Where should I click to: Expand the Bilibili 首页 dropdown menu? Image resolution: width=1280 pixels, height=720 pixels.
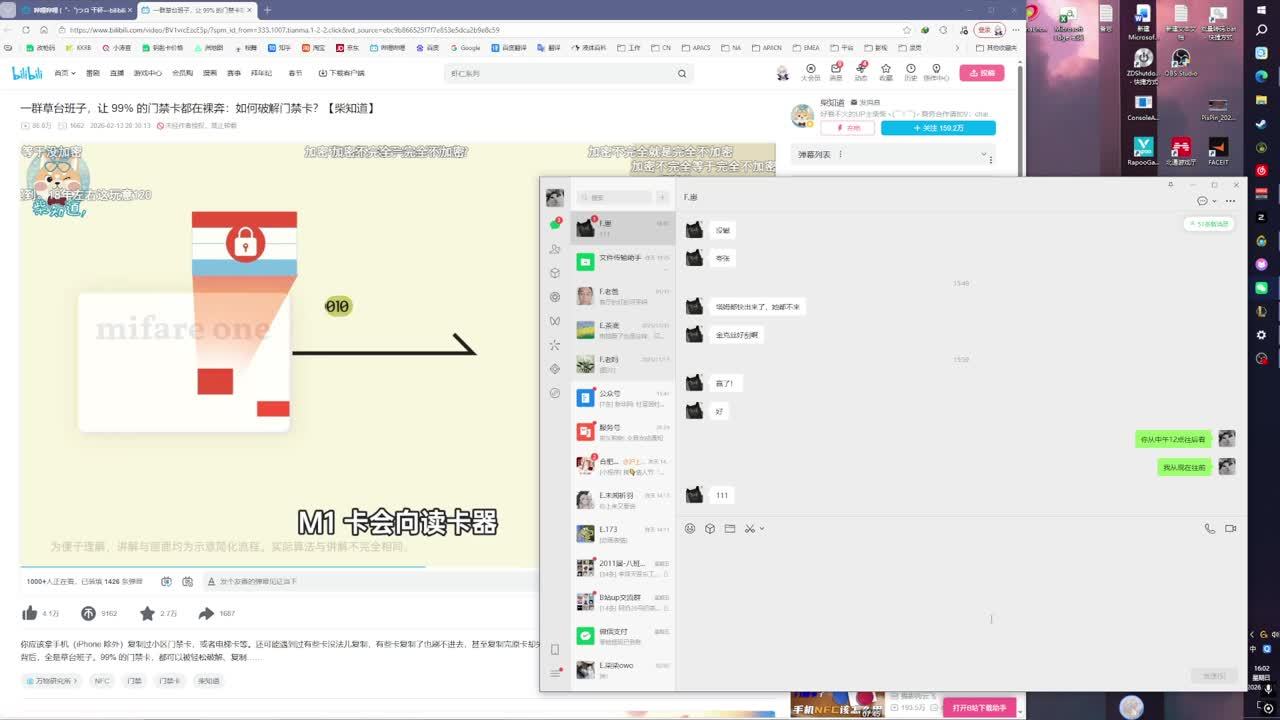point(65,73)
